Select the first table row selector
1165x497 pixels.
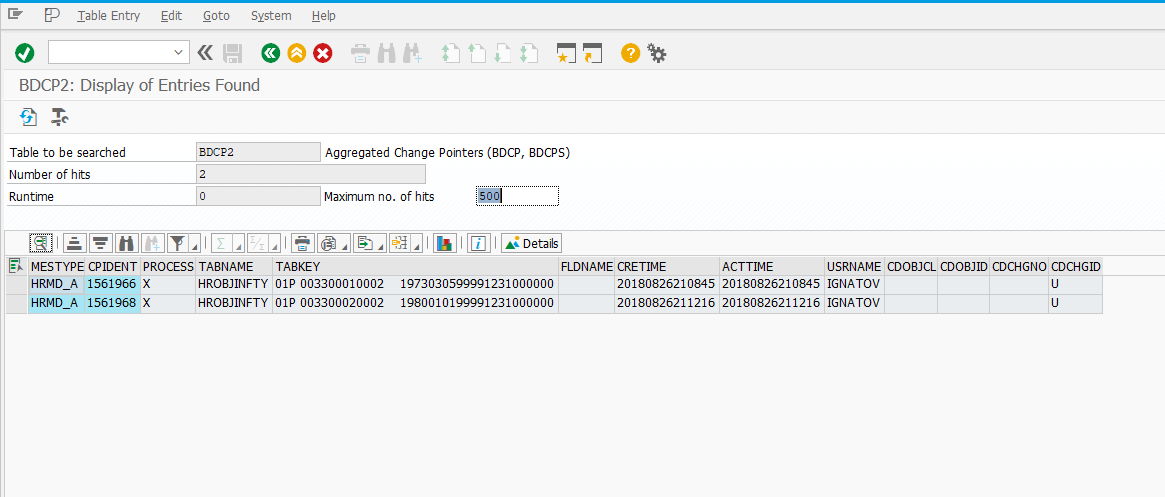pos(16,284)
